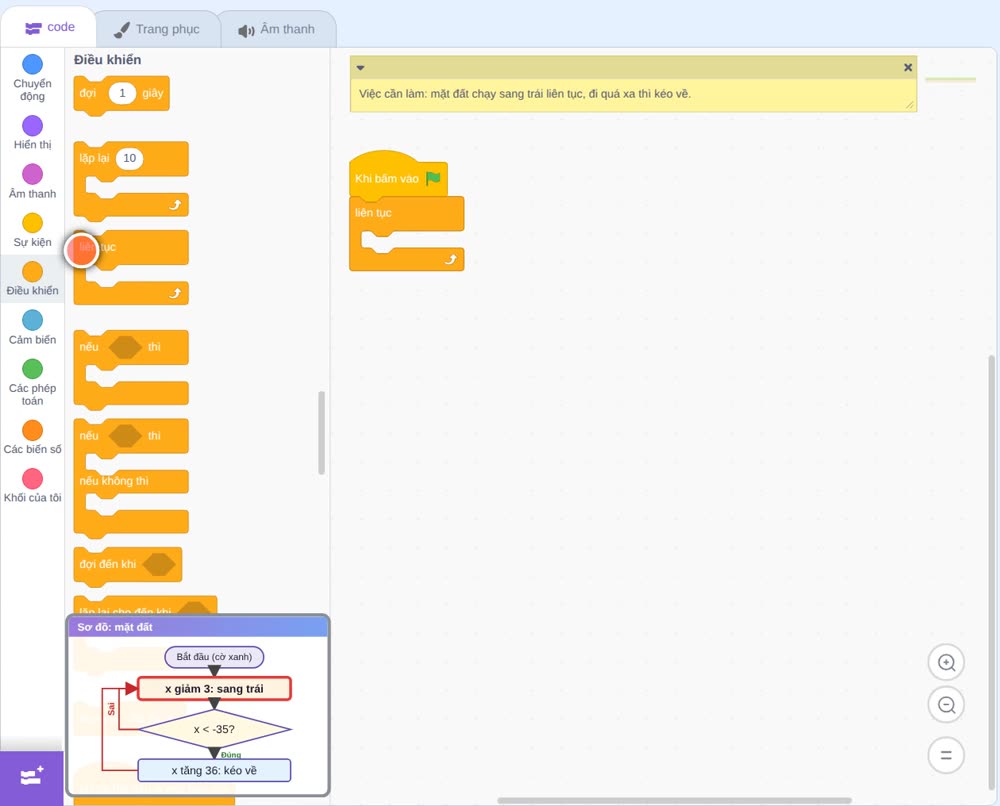This screenshot has height=806, width=1000.
Task: Close the yellow comment note
Action: (908, 68)
